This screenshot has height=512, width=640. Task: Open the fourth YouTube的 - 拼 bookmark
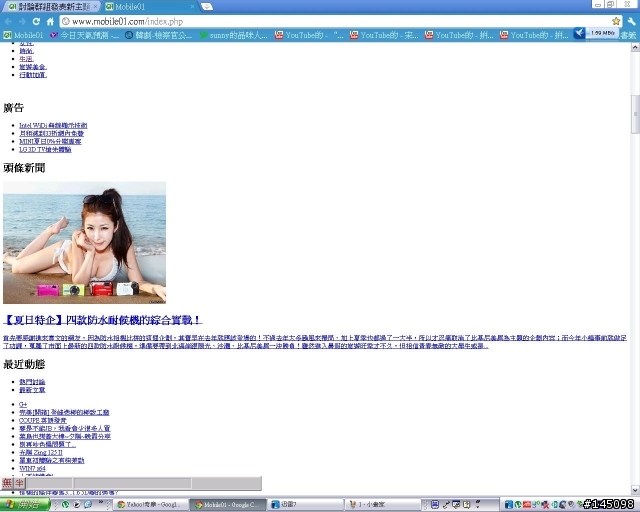pyautogui.click(x=534, y=36)
